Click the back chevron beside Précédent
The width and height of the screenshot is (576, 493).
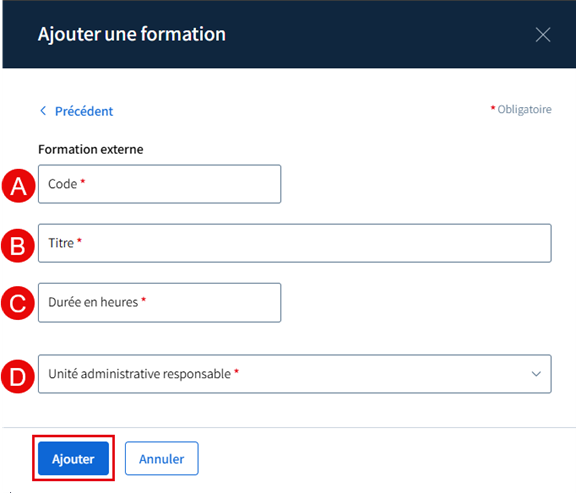click(43, 111)
